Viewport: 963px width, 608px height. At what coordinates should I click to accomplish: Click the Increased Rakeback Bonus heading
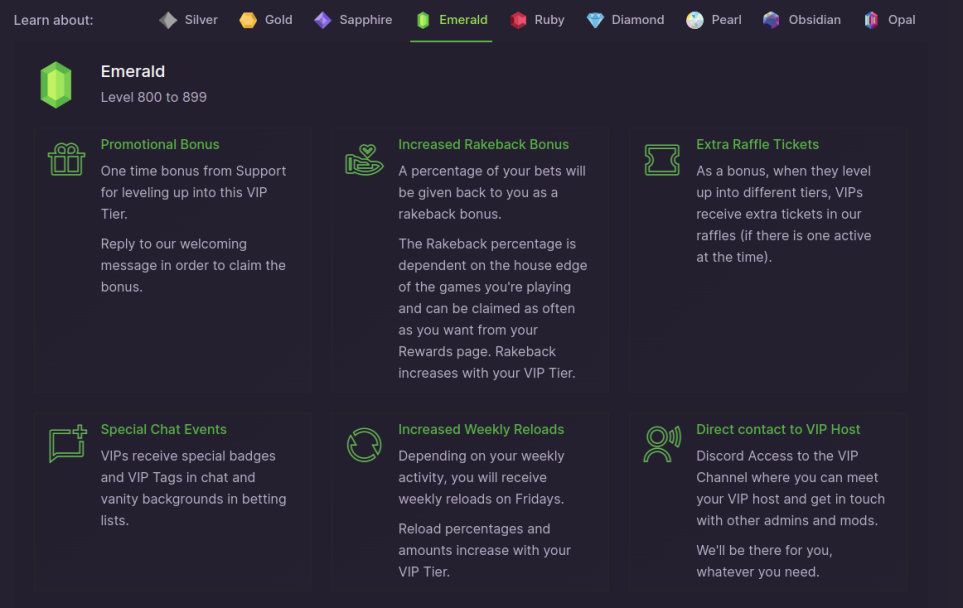(483, 144)
